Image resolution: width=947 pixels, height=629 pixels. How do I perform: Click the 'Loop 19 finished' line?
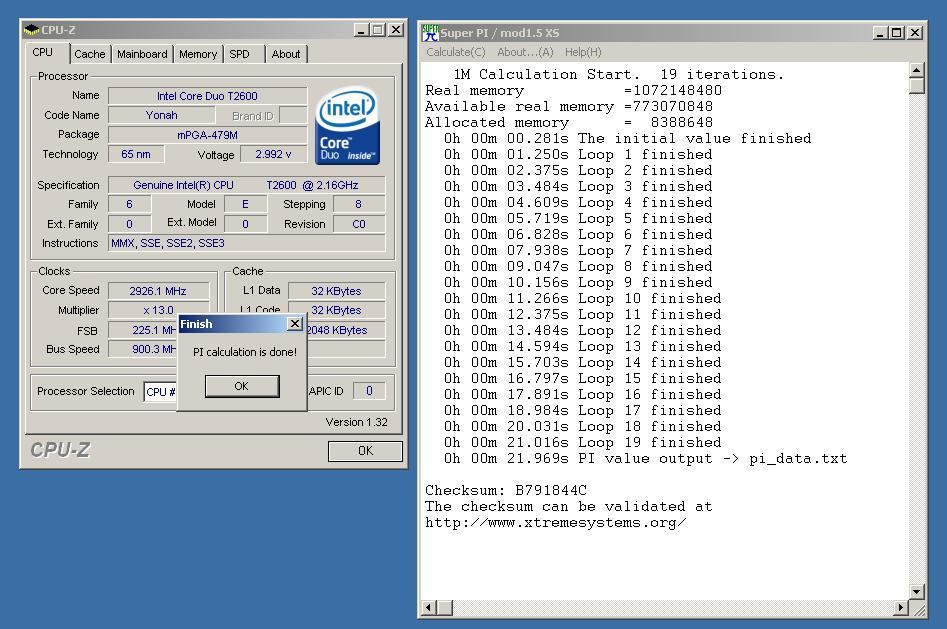pyautogui.click(x=583, y=442)
